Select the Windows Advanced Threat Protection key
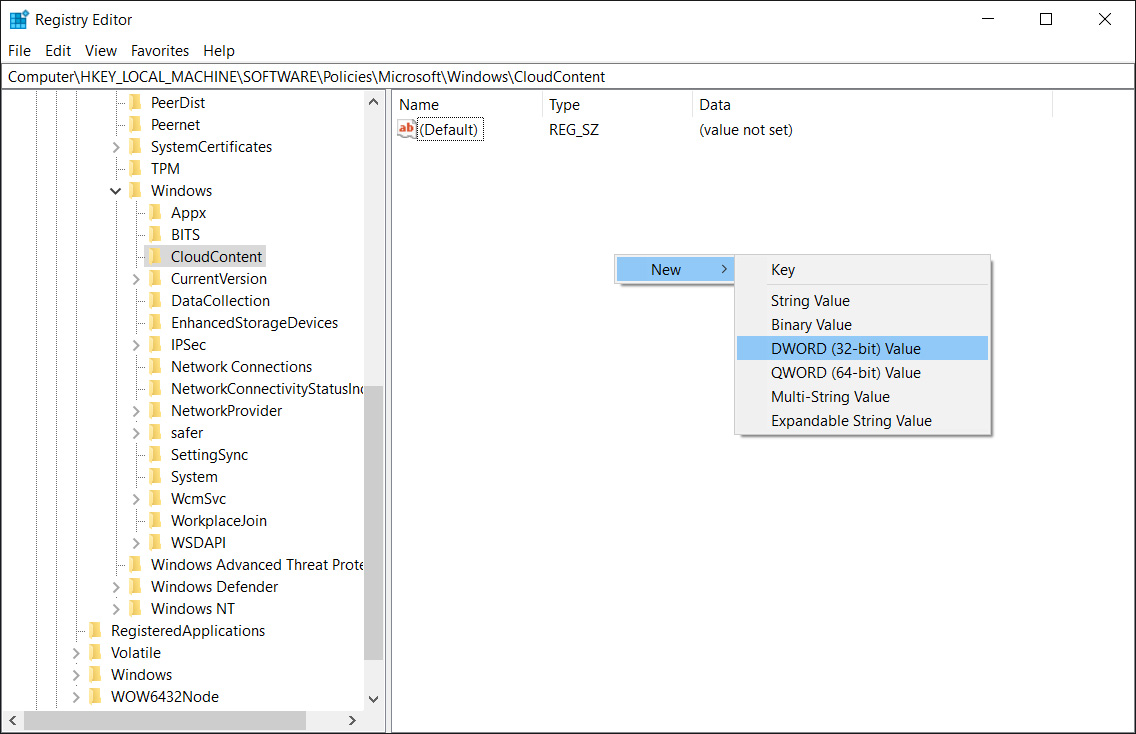Screen dimensions: 1136x734 pyautogui.click(x=256, y=564)
